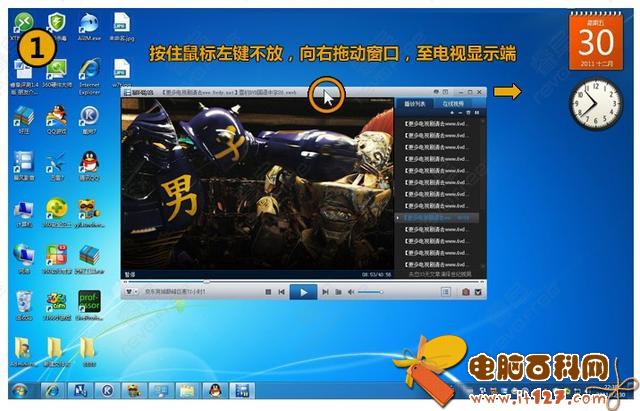Screen dimensions: 640x411
Task: Select the colorful 360 software manager icon
Action: 56,259
